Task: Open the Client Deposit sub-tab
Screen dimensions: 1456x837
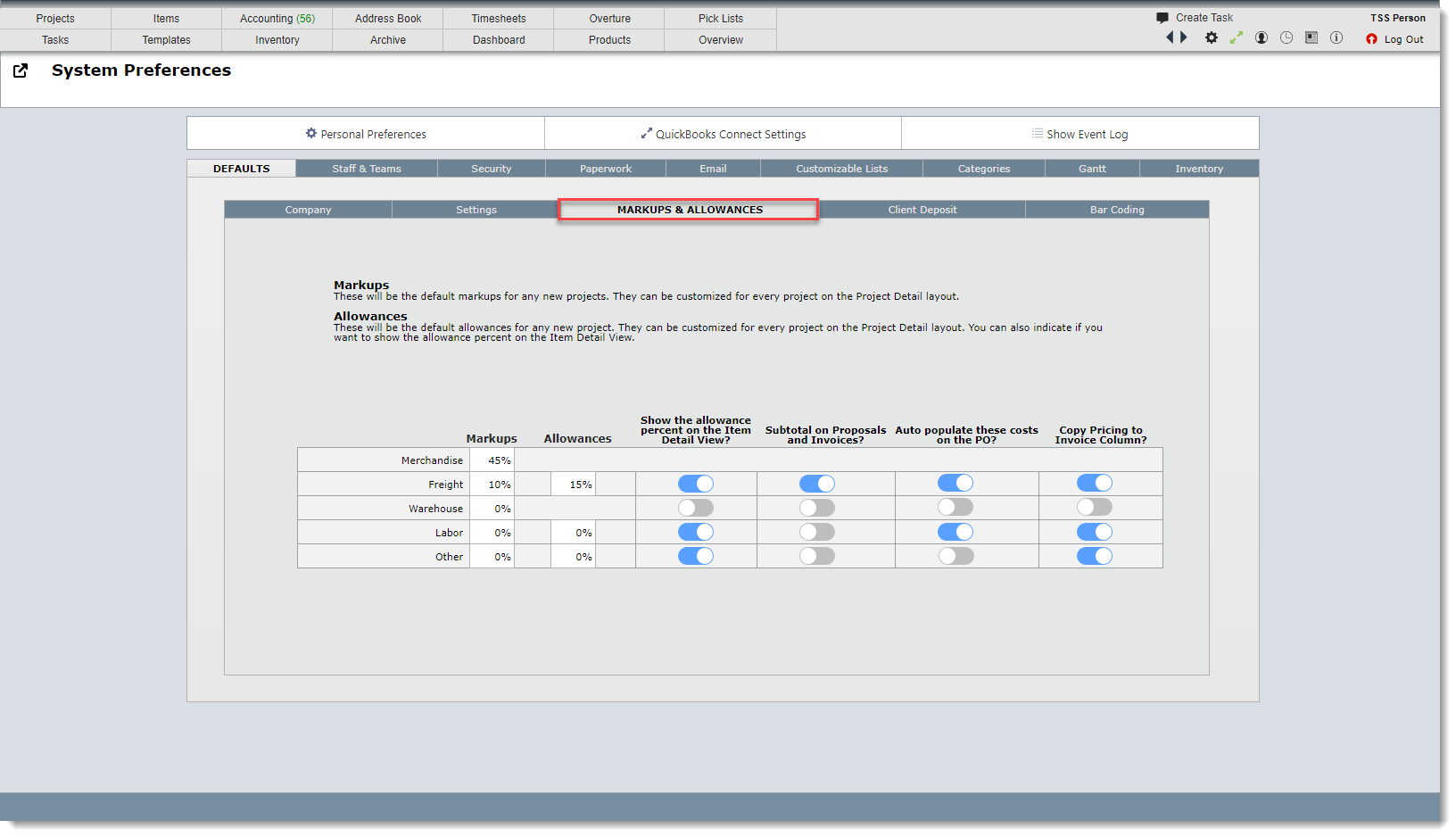Action: (922, 210)
